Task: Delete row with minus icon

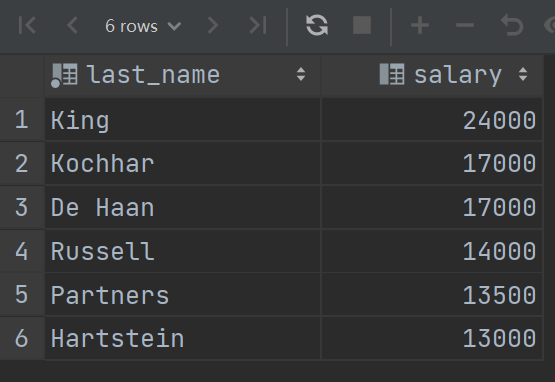Action: [464, 25]
